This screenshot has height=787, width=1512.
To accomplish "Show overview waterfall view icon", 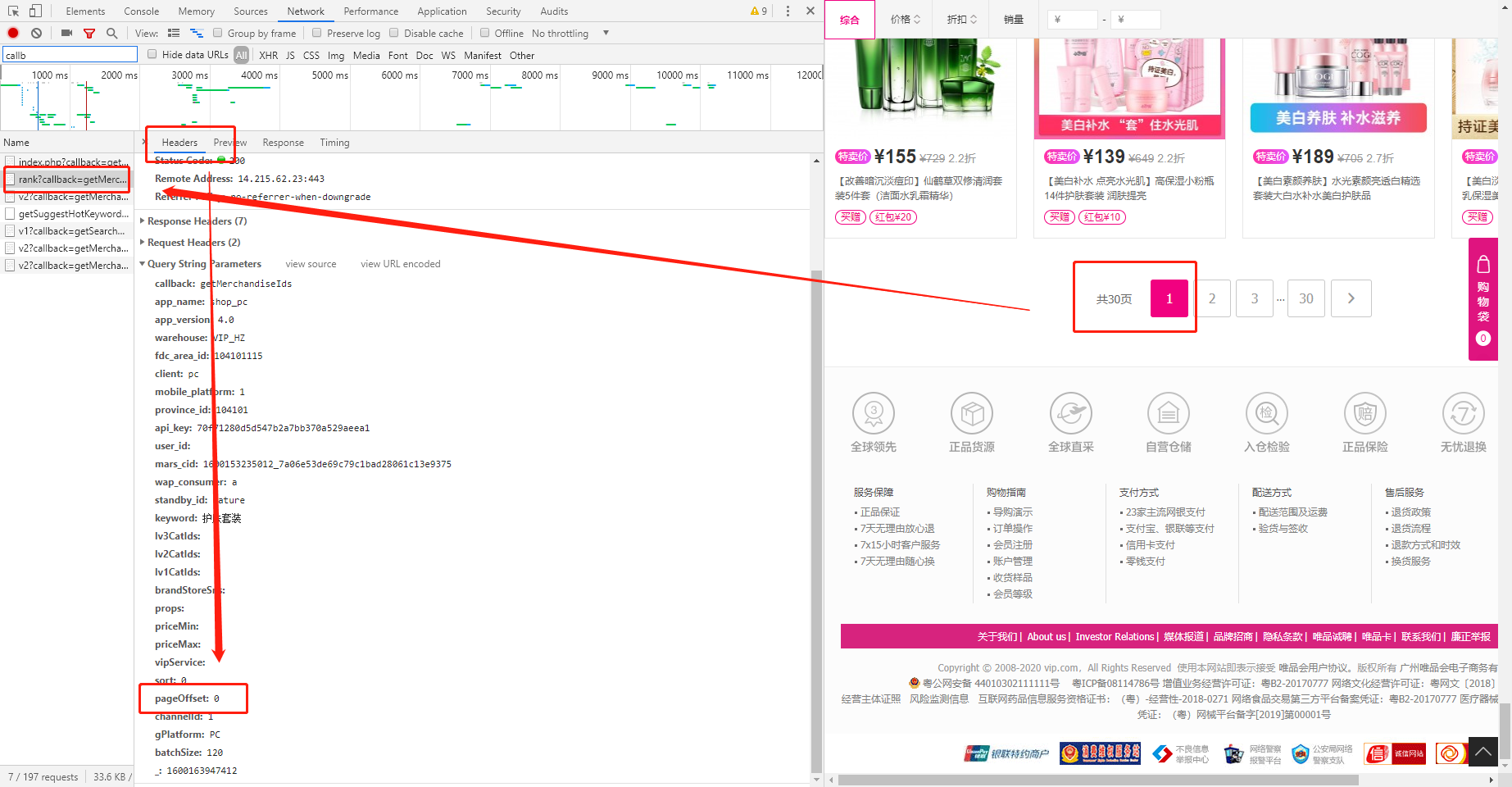I will pos(197,33).
